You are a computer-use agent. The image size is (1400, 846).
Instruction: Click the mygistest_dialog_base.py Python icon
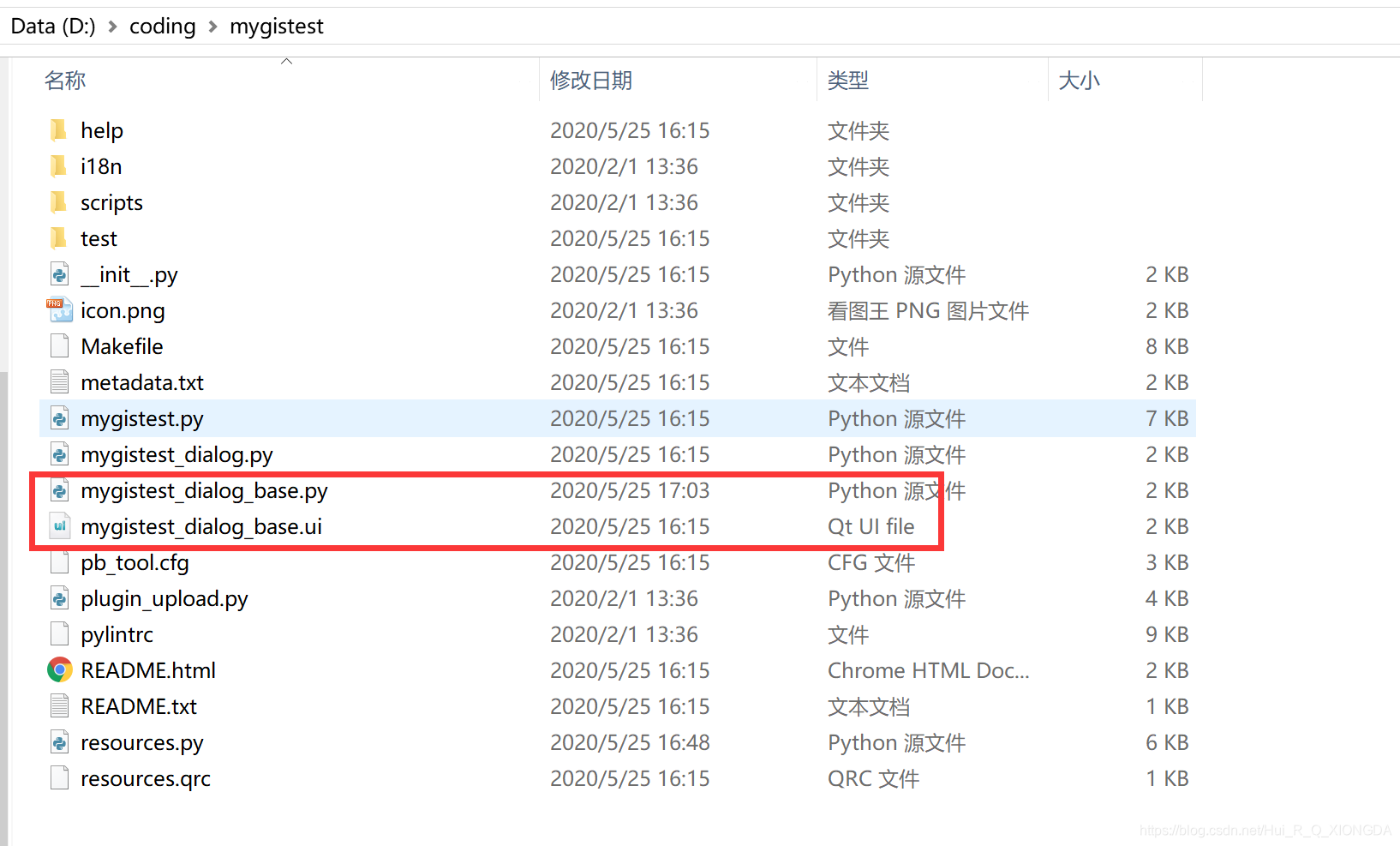59,490
